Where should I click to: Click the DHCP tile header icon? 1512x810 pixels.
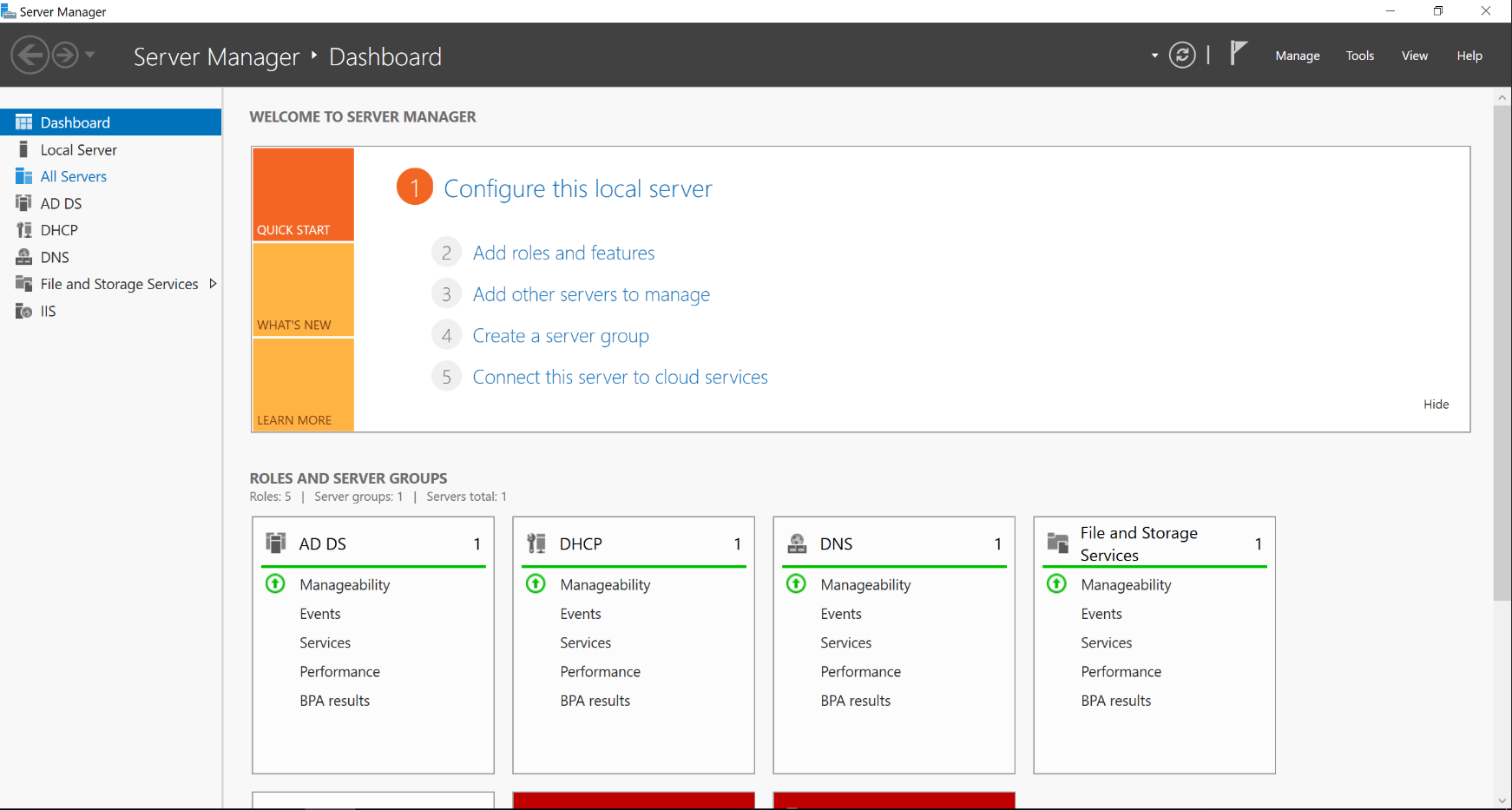tap(536, 543)
